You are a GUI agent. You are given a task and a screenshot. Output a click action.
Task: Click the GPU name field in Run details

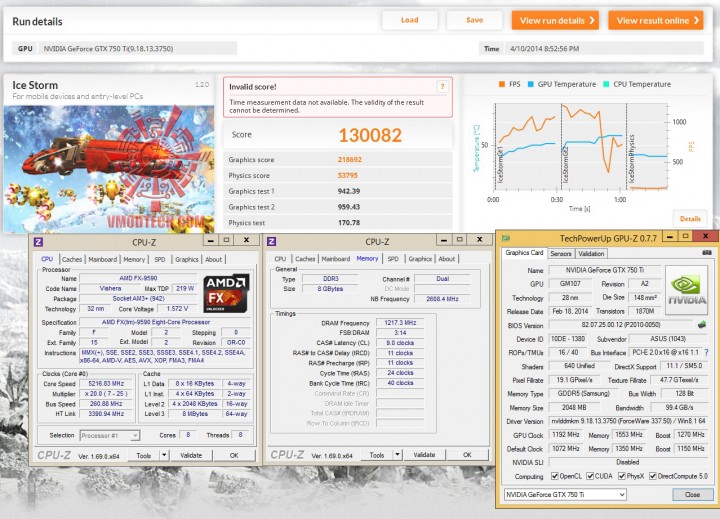pyautogui.click(x=137, y=48)
